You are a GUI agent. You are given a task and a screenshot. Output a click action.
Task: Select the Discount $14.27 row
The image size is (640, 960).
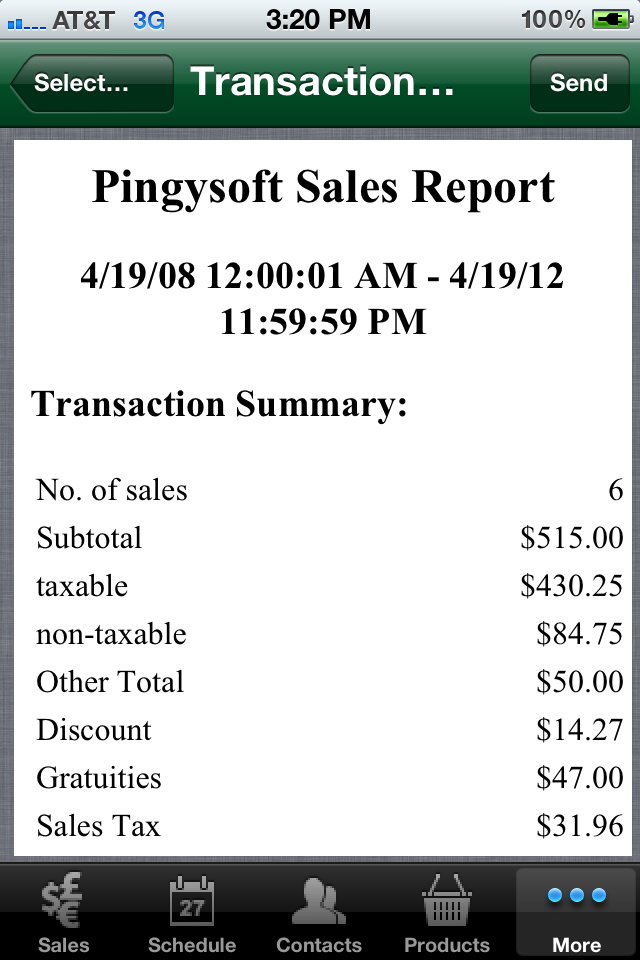click(329, 730)
